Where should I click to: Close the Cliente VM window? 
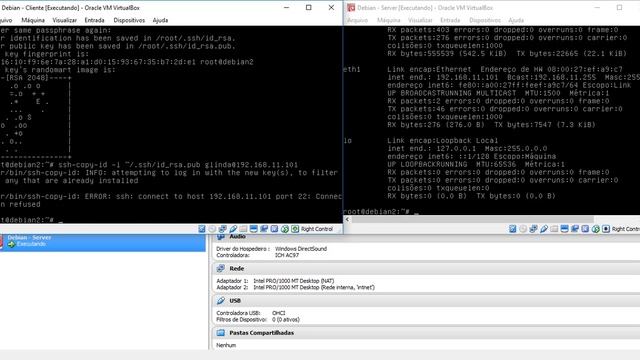pos(331,8)
